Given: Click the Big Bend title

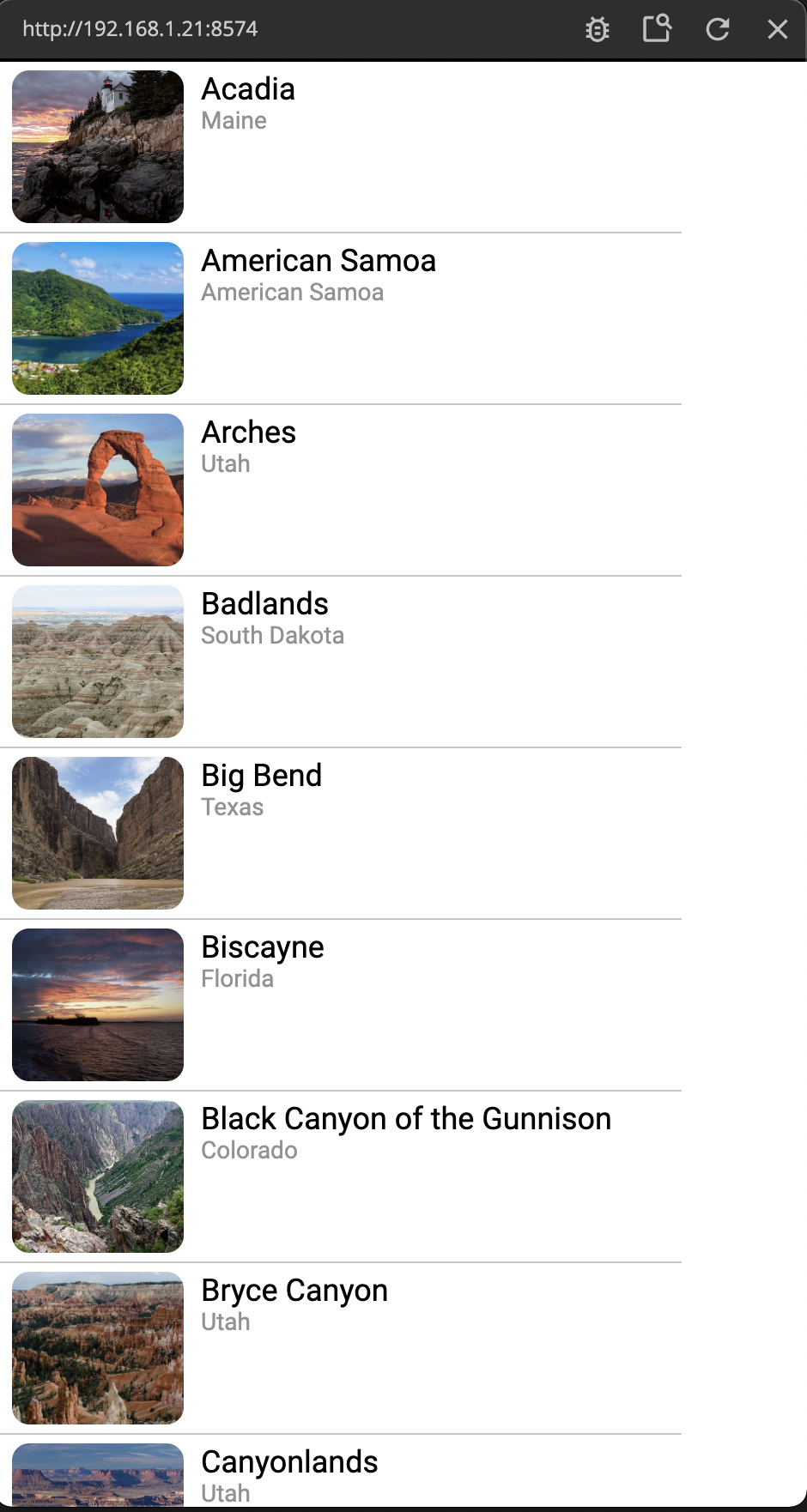Looking at the screenshot, I should tap(261, 776).
